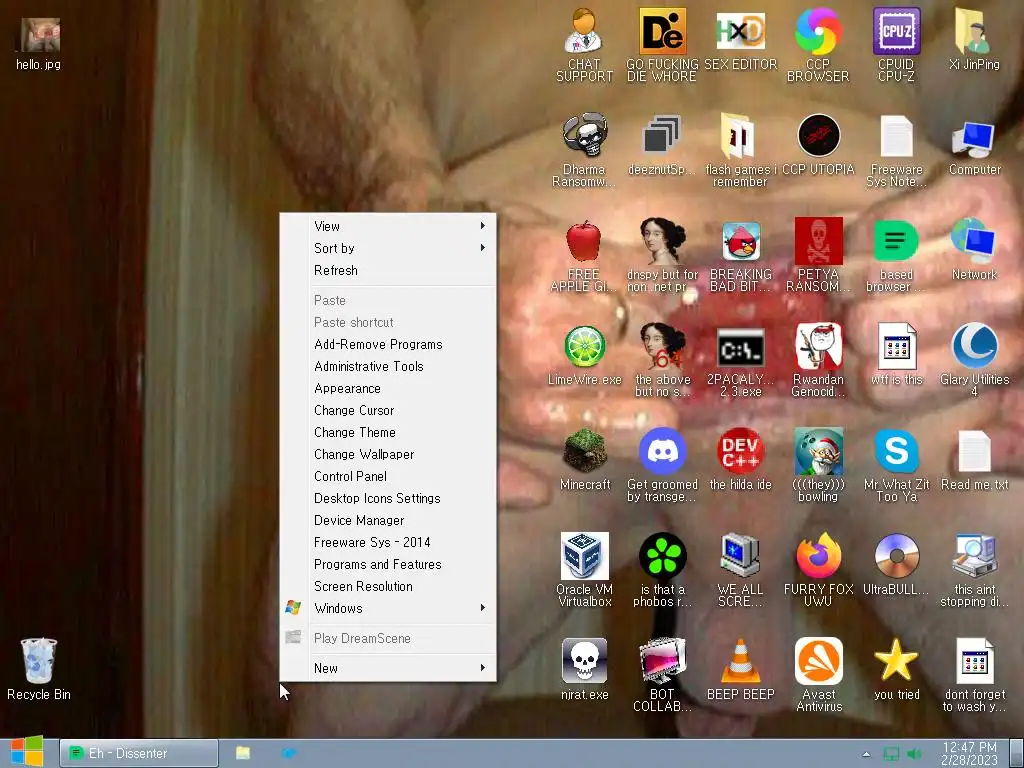The width and height of the screenshot is (1024, 768).
Task: Open the Dev C++ 'the hilda ide' icon
Action: click(740, 460)
